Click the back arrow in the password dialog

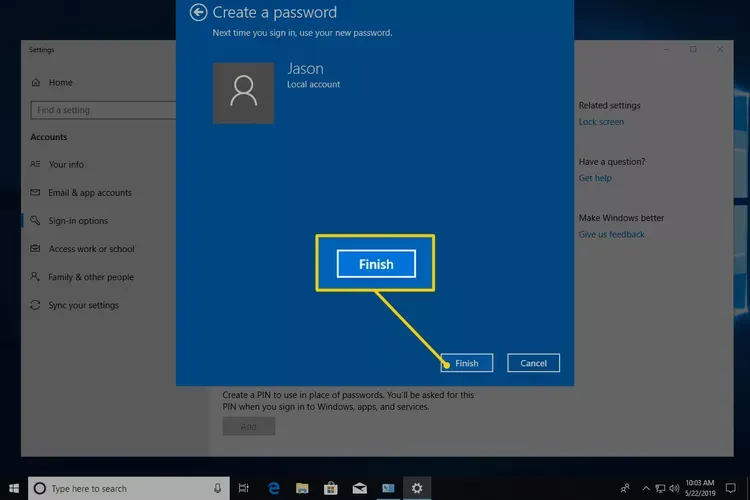click(198, 12)
